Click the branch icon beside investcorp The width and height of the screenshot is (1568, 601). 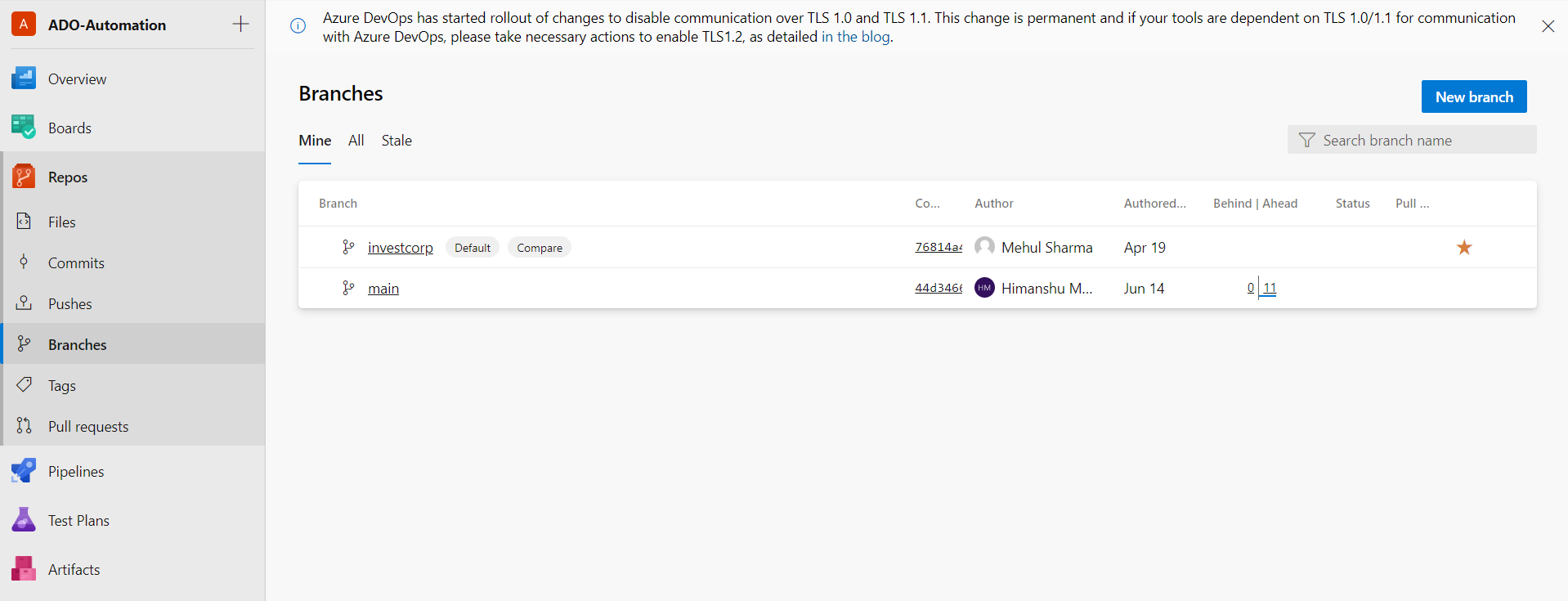348,247
